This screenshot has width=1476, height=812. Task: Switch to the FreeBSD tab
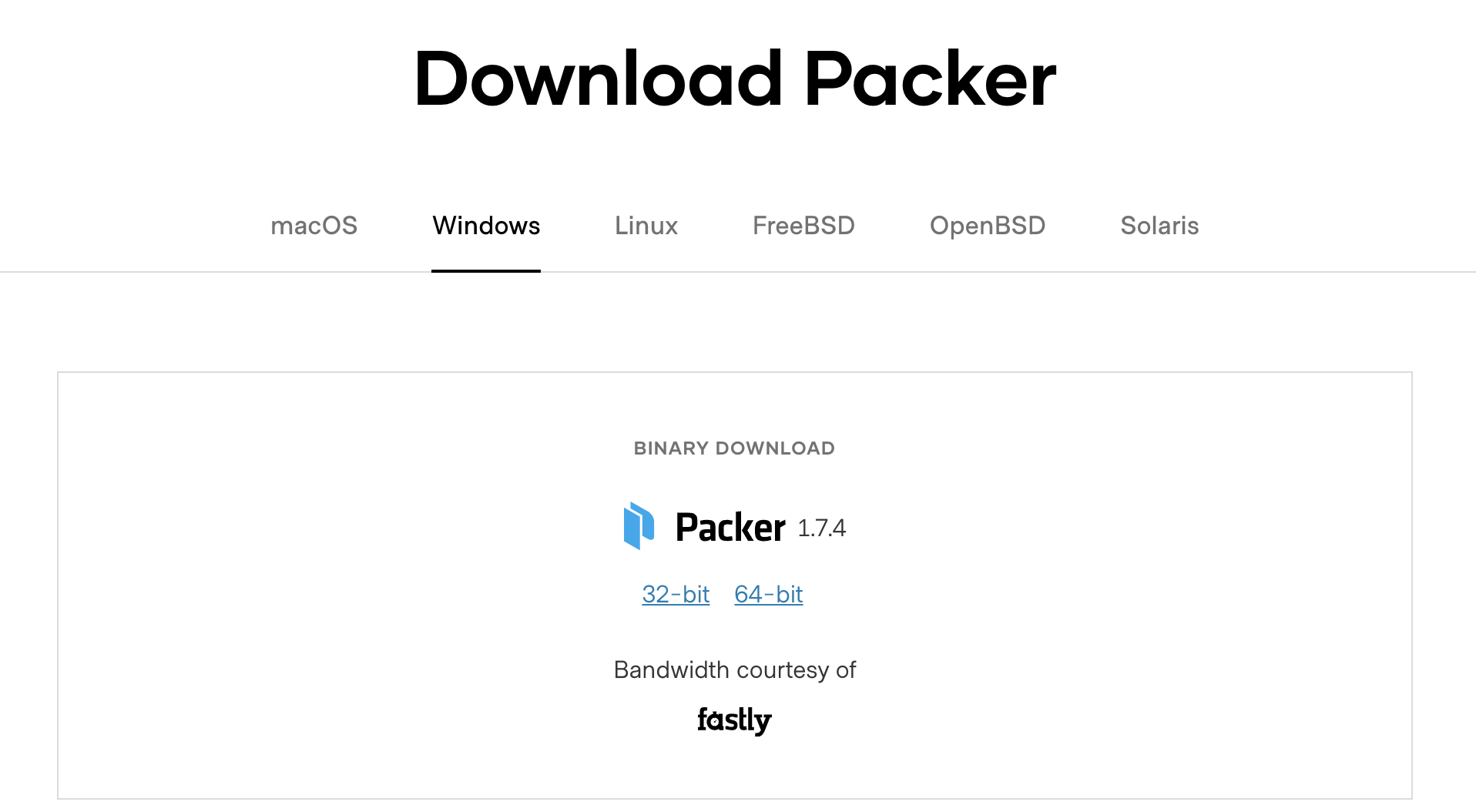(803, 226)
